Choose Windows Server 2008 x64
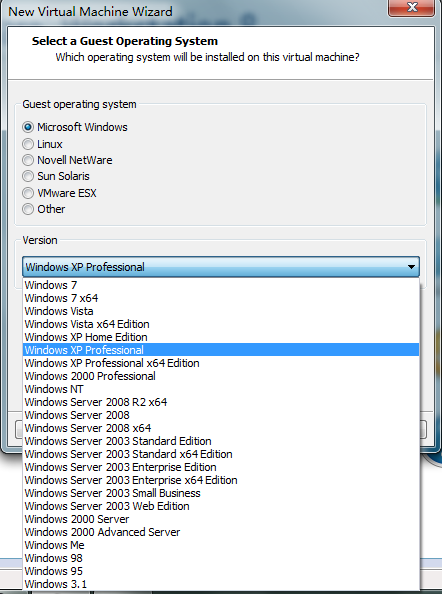This screenshot has width=442, height=594. 221,428
